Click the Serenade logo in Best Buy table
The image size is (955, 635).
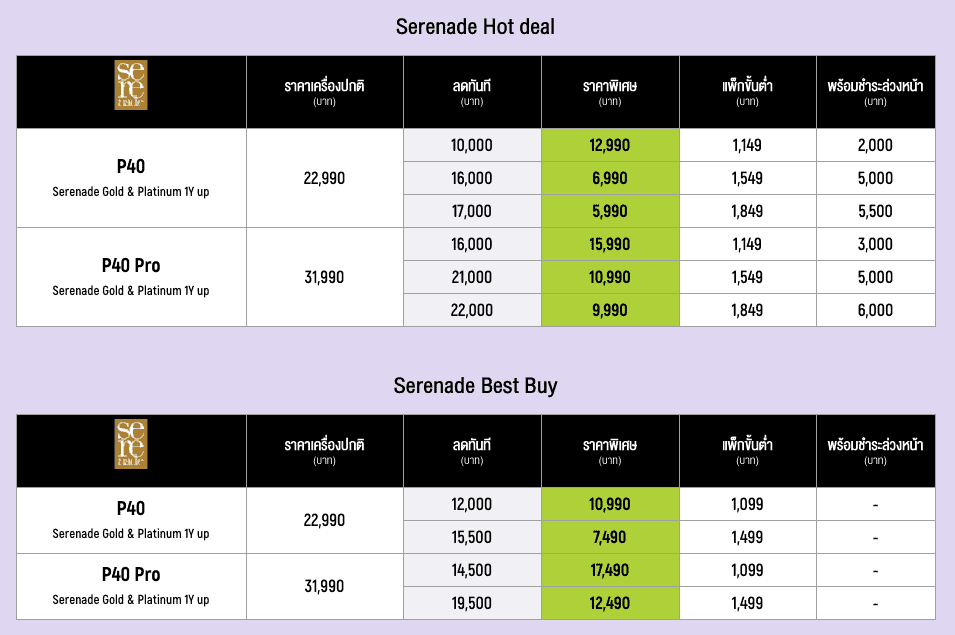coord(131,444)
